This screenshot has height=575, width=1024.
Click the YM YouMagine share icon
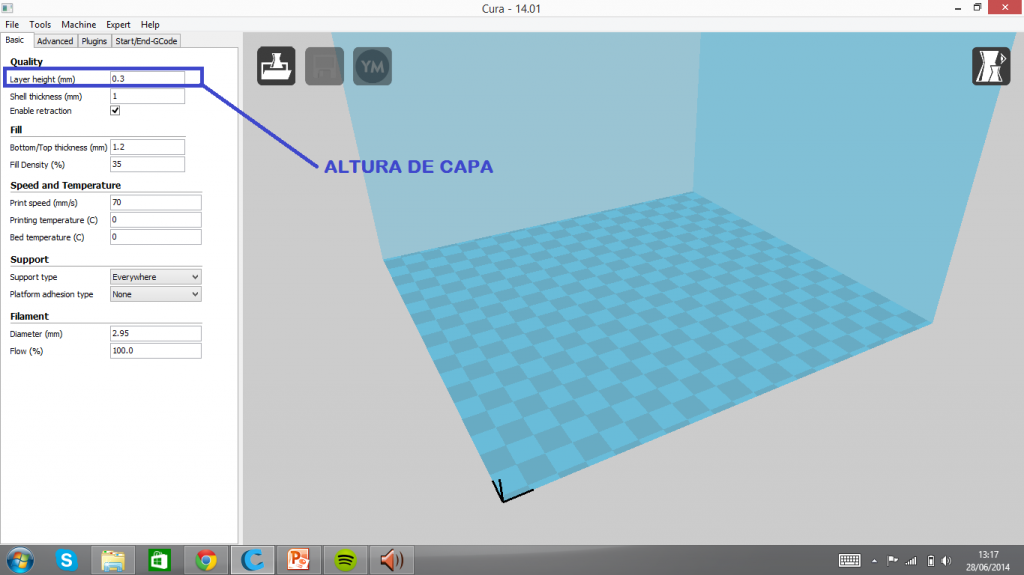pyautogui.click(x=372, y=66)
